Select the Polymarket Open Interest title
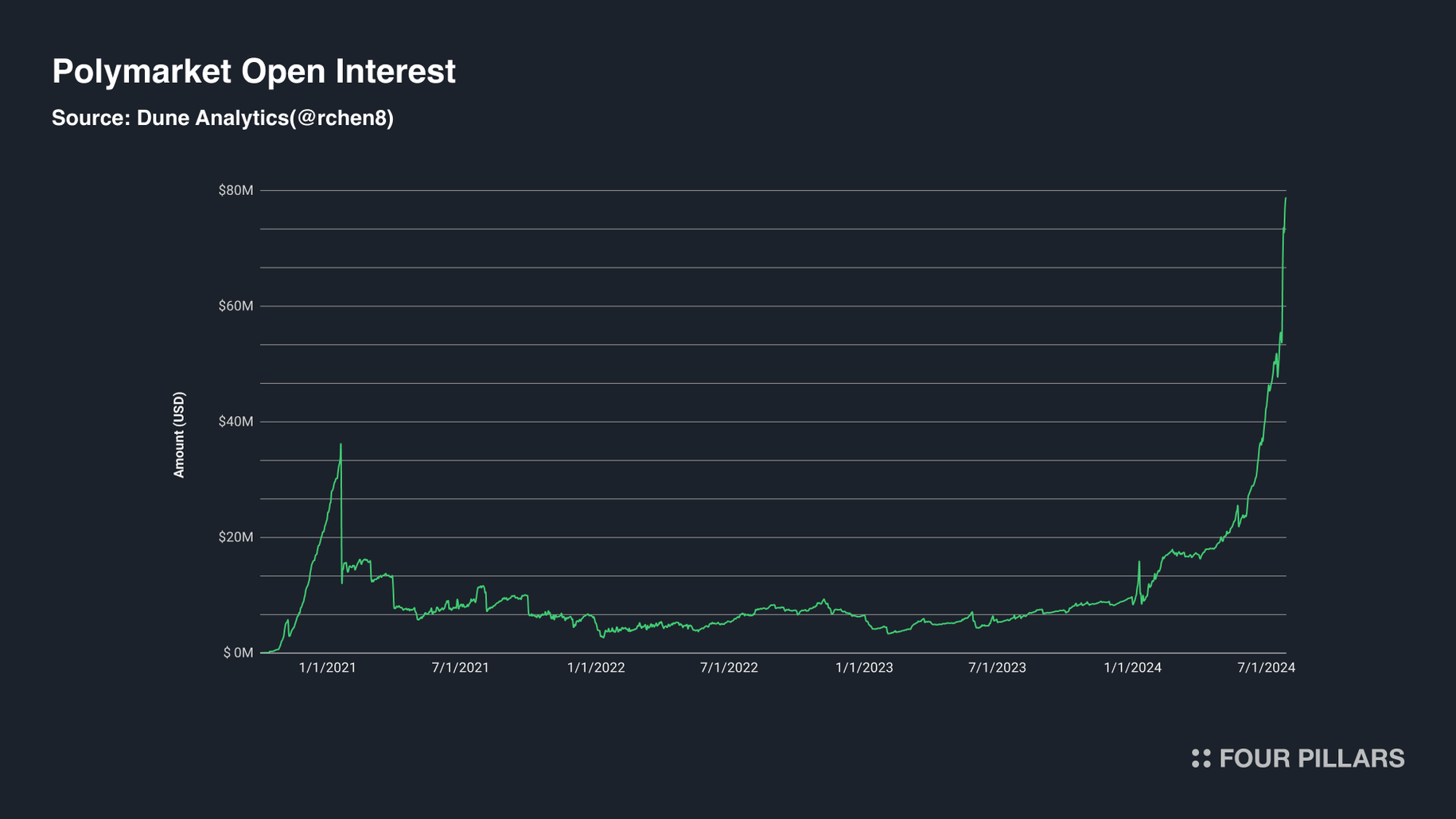This screenshot has height=819, width=1456. point(254,72)
